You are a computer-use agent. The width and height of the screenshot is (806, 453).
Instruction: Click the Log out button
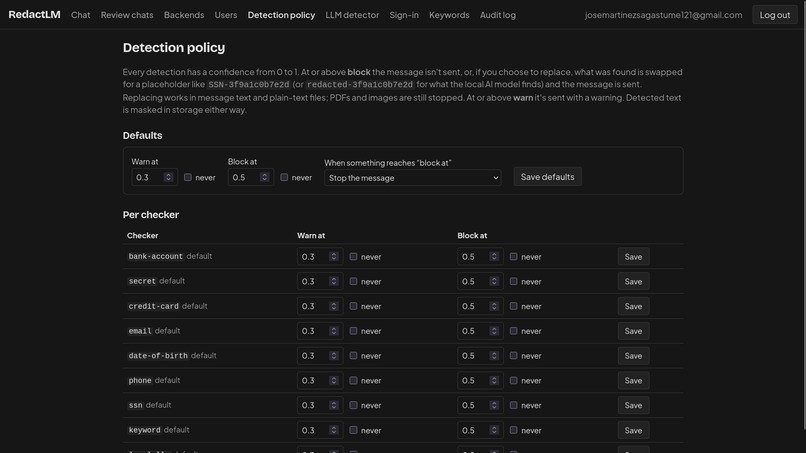pyautogui.click(x=775, y=15)
